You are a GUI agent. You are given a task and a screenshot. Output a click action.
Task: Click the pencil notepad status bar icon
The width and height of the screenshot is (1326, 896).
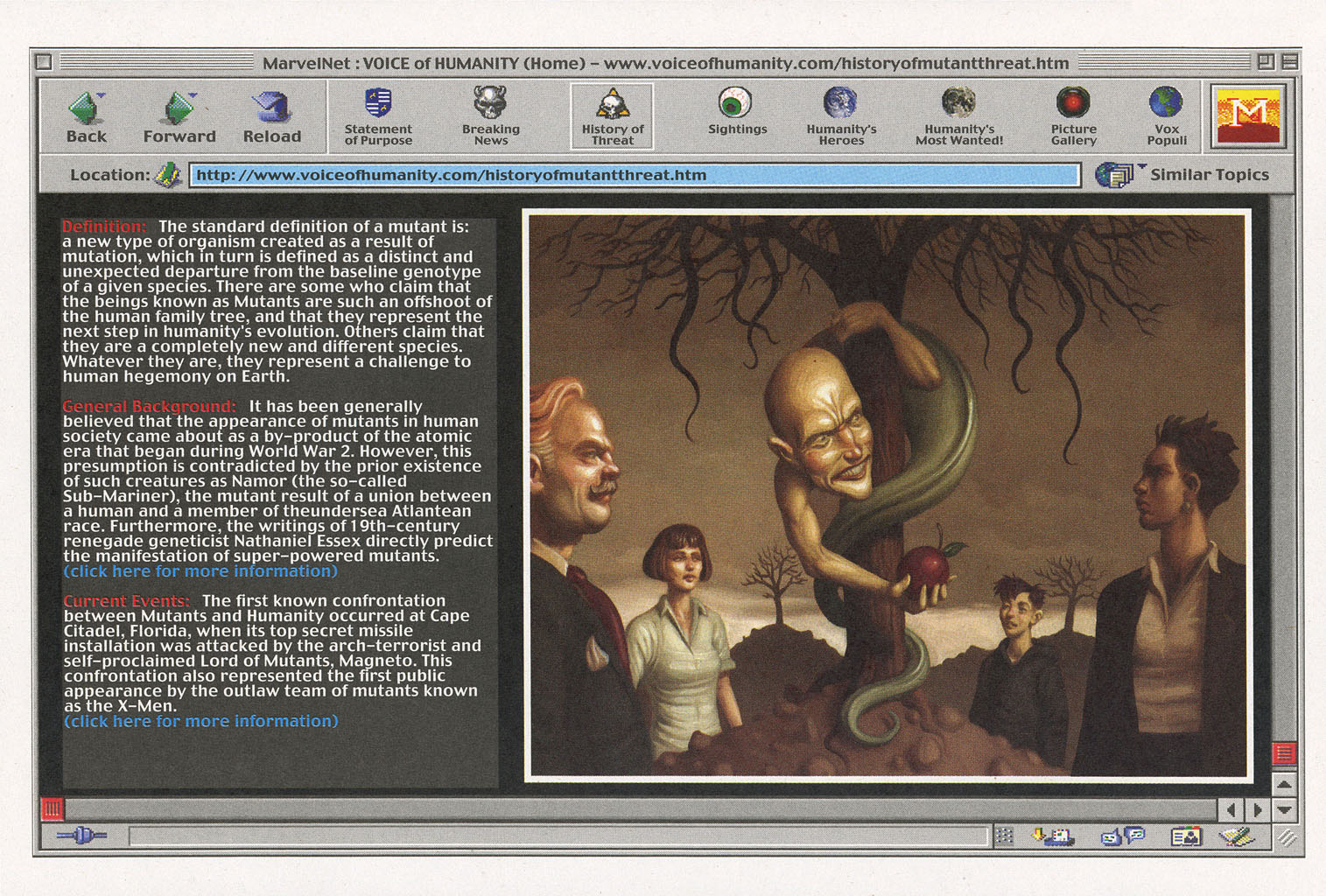click(1237, 836)
